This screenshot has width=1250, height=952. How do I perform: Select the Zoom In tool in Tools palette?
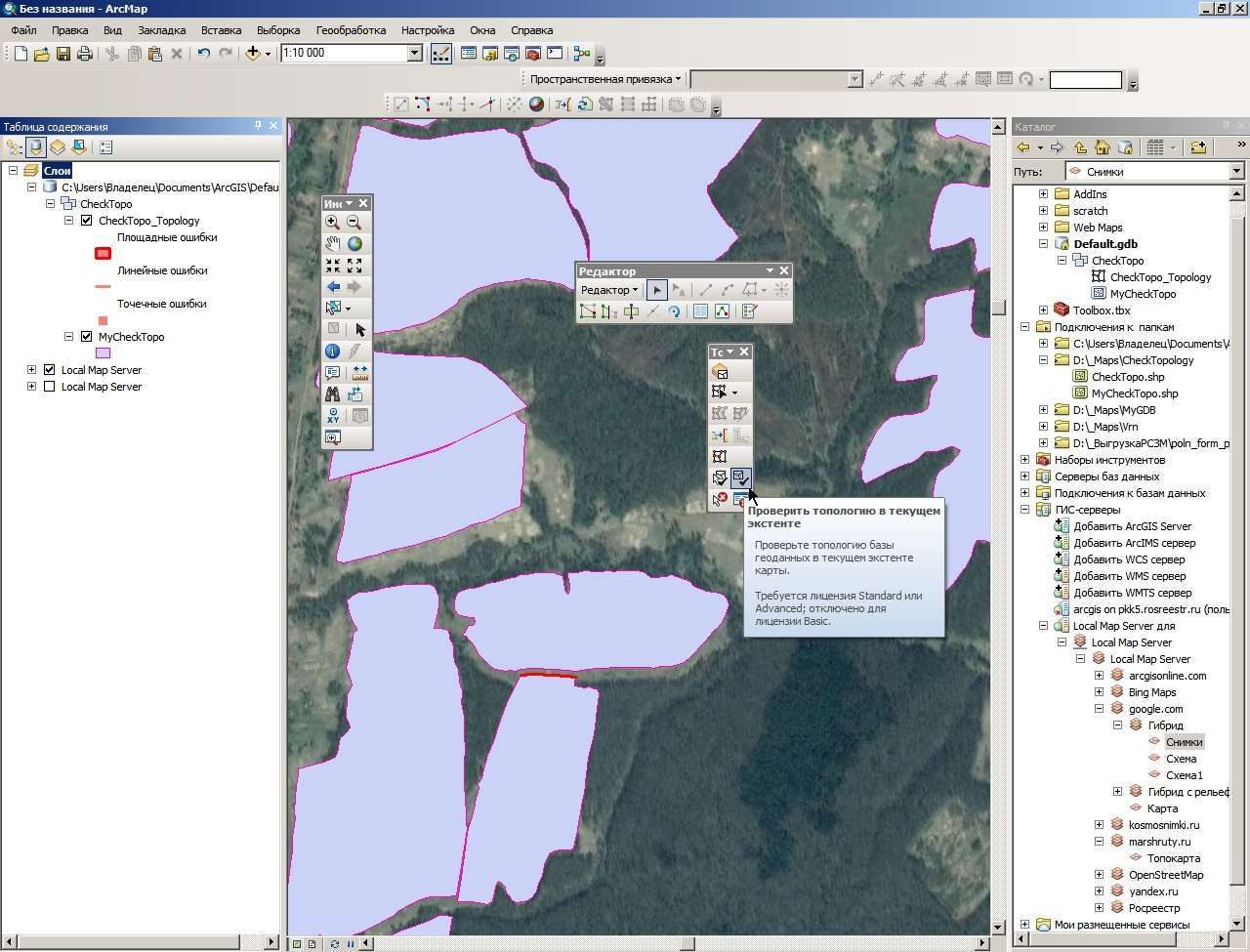(333, 222)
